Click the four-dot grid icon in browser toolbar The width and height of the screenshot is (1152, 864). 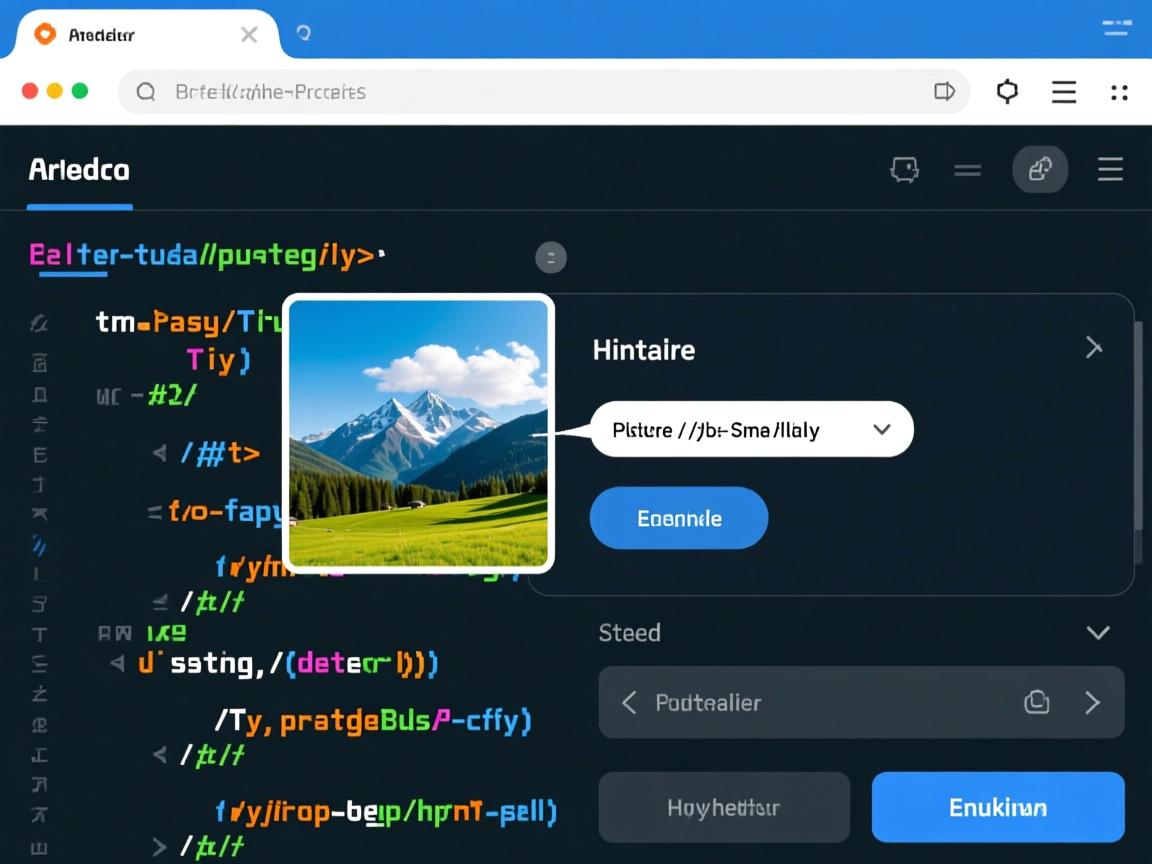[1119, 92]
